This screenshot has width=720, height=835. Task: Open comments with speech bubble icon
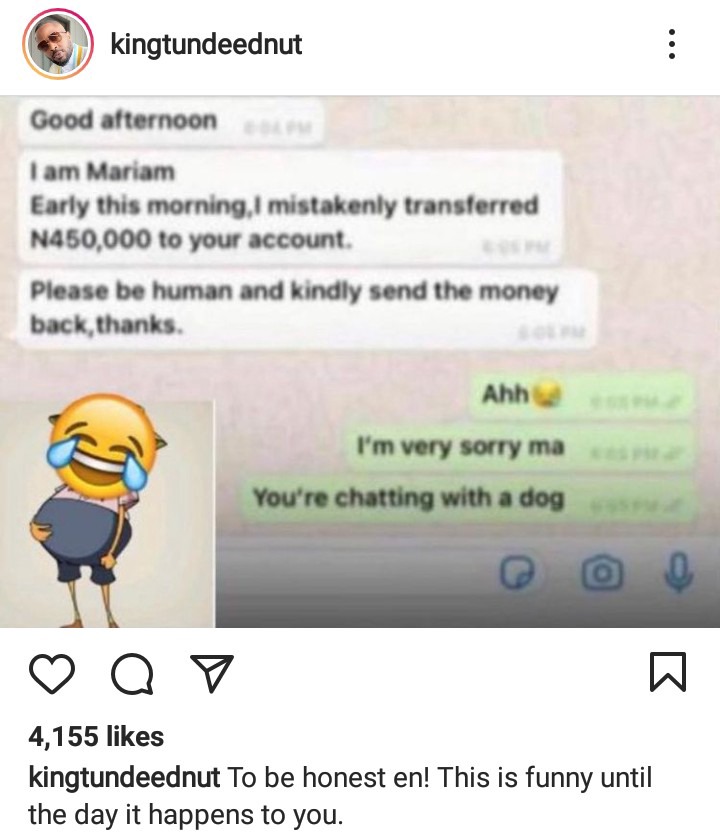(133, 673)
